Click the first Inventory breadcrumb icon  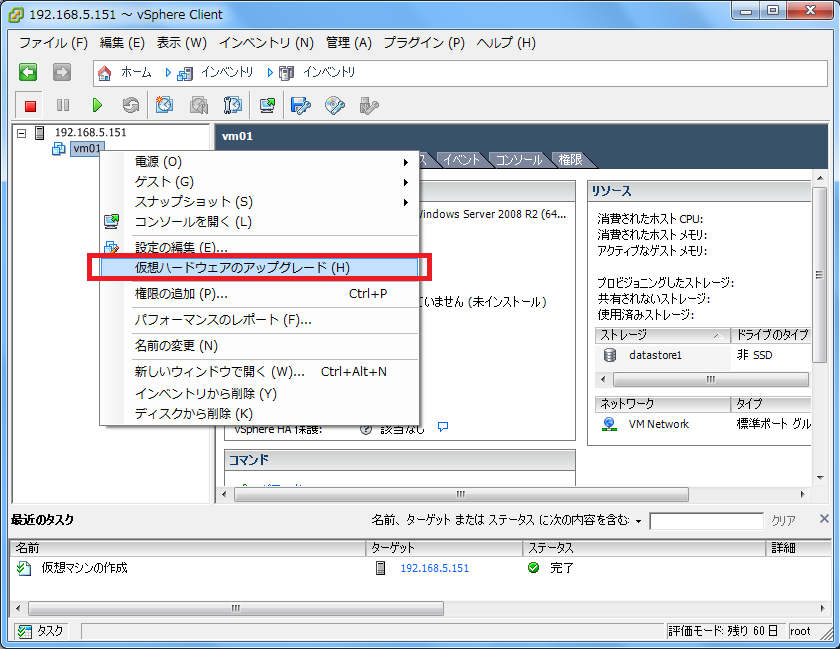click(x=185, y=73)
